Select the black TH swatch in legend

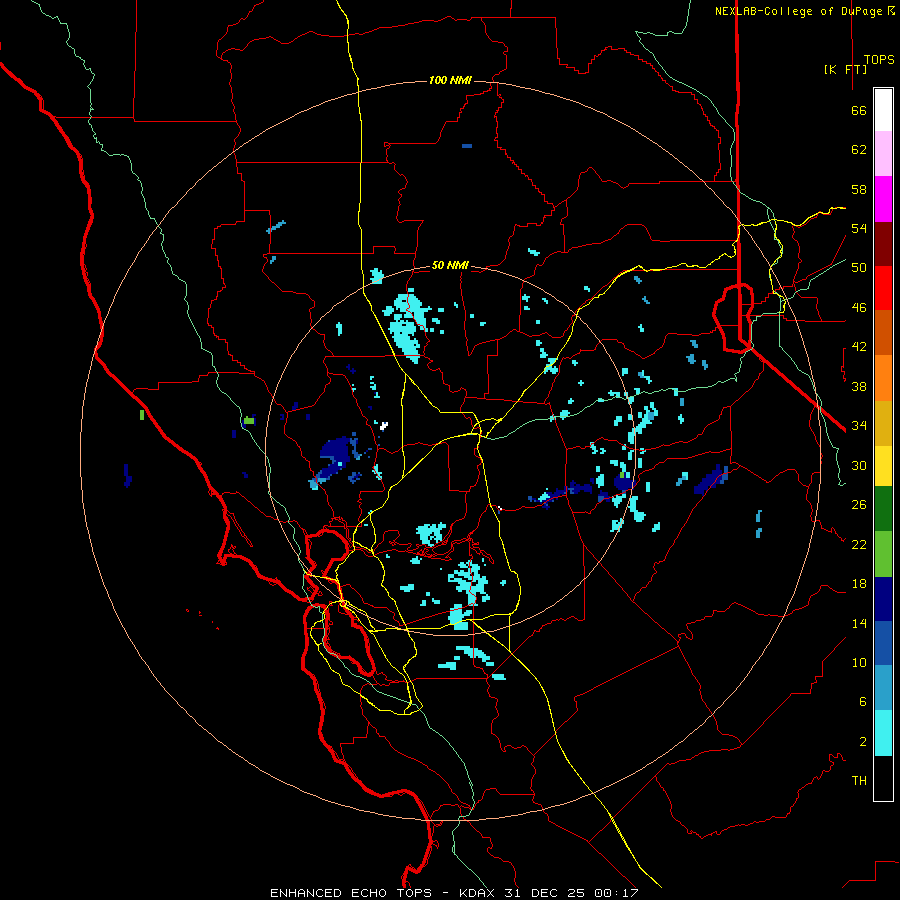pos(883,778)
